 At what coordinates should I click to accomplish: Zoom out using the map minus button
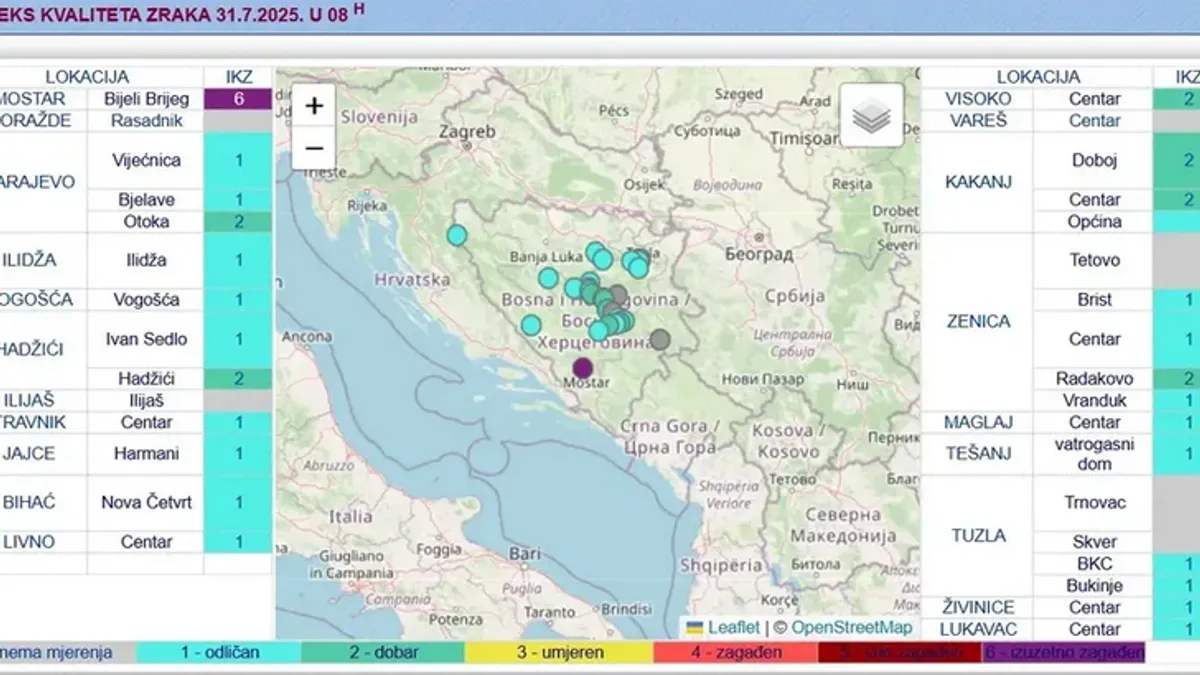pyautogui.click(x=315, y=146)
